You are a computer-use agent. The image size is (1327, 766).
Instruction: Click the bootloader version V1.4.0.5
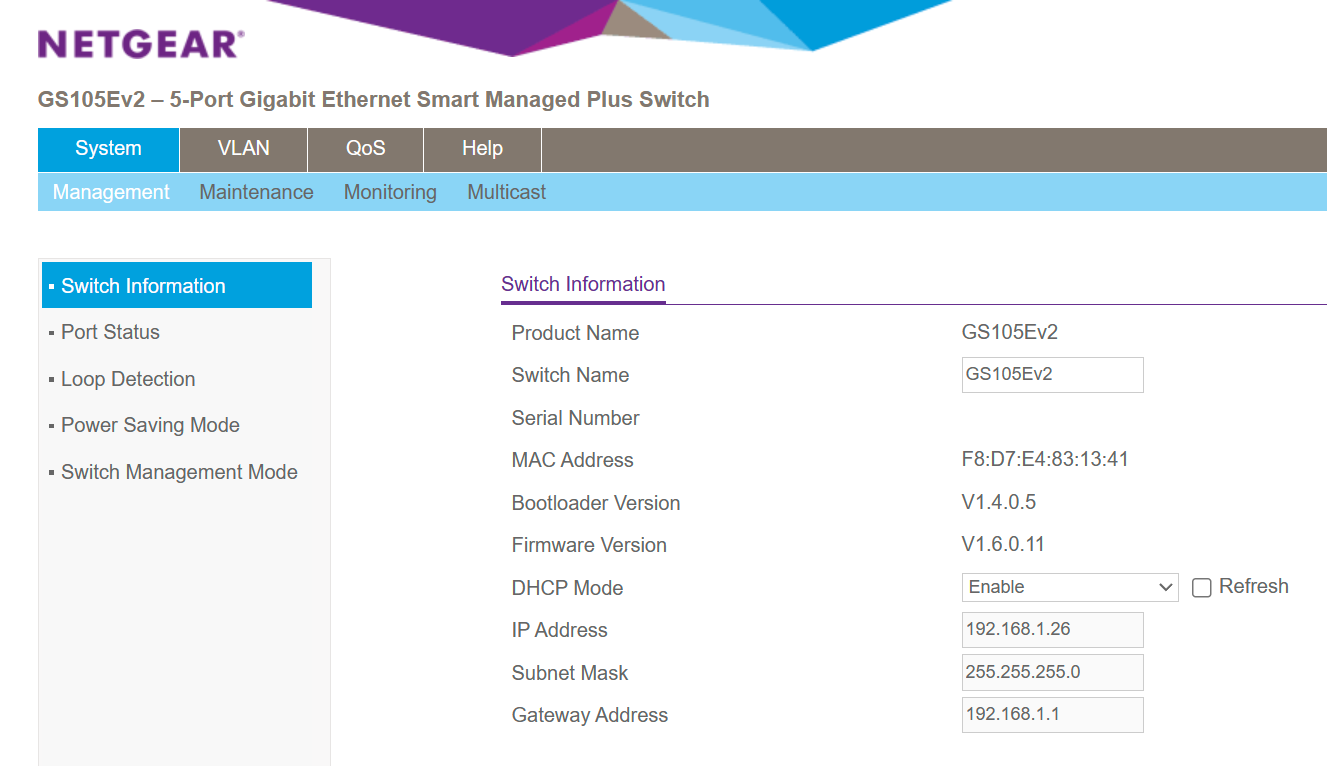[999, 502]
